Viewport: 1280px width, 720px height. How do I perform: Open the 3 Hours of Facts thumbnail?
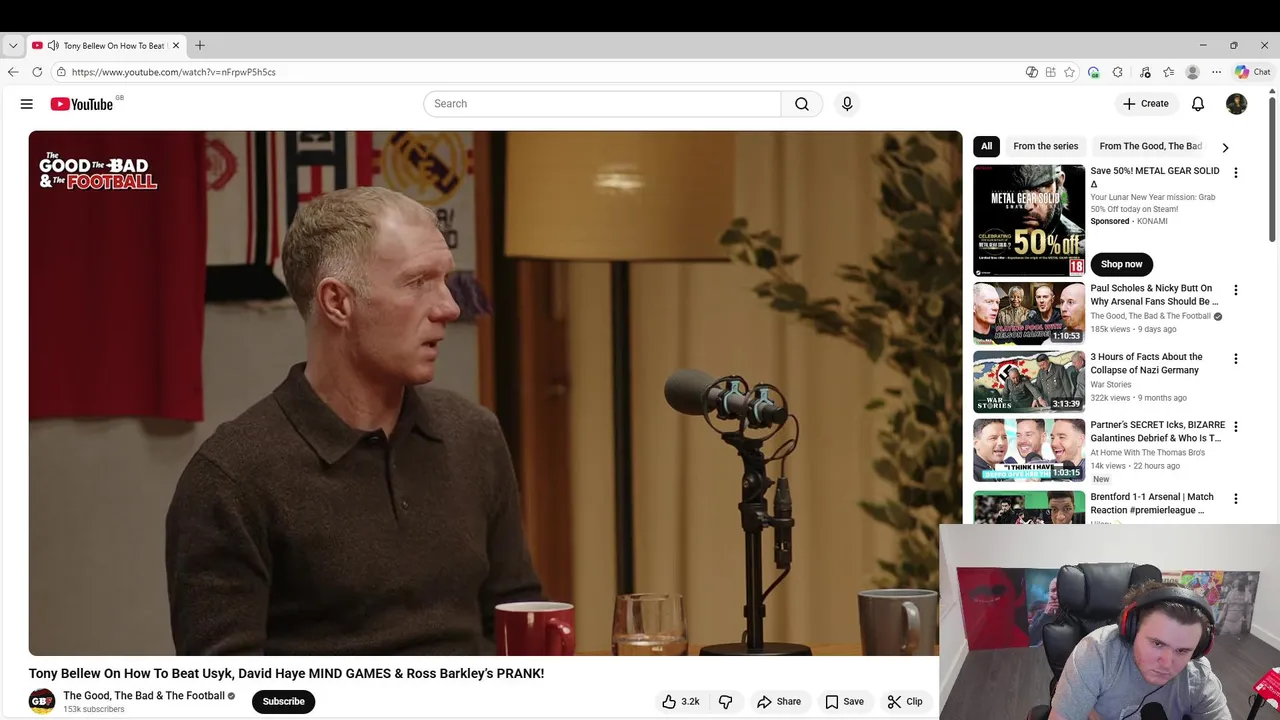click(x=1029, y=381)
